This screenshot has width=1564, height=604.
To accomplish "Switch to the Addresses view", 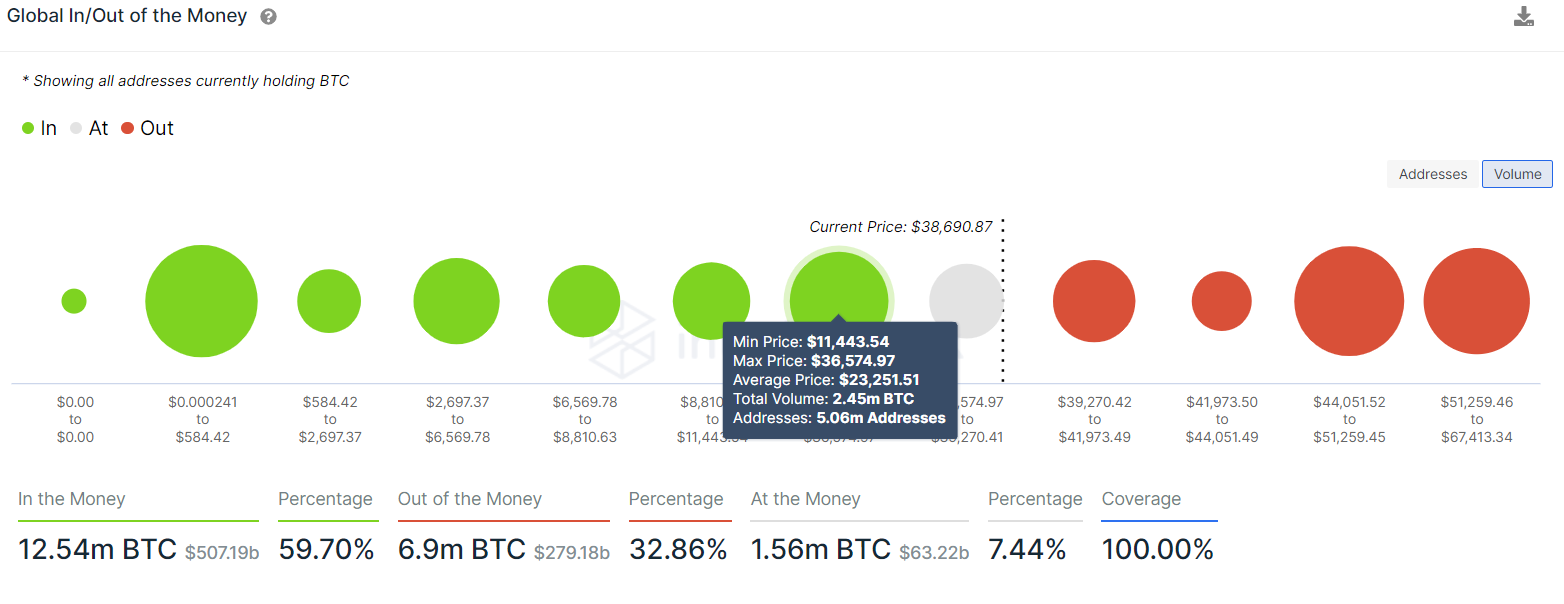I will (1433, 174).
